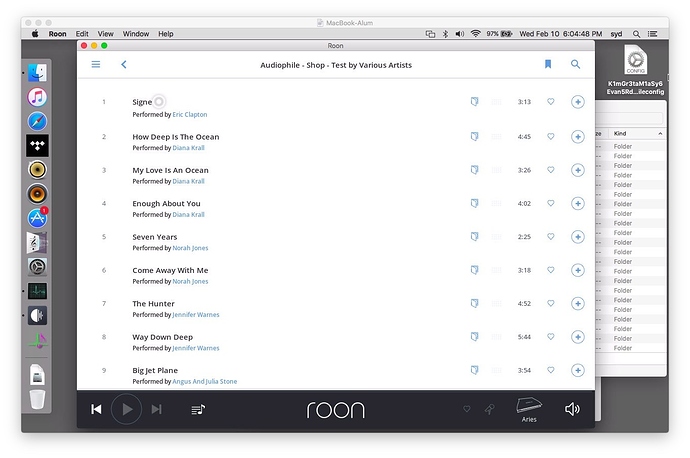Add Signe using the plus button
This screenshot has height=458, width=690.
click(578, 102)
